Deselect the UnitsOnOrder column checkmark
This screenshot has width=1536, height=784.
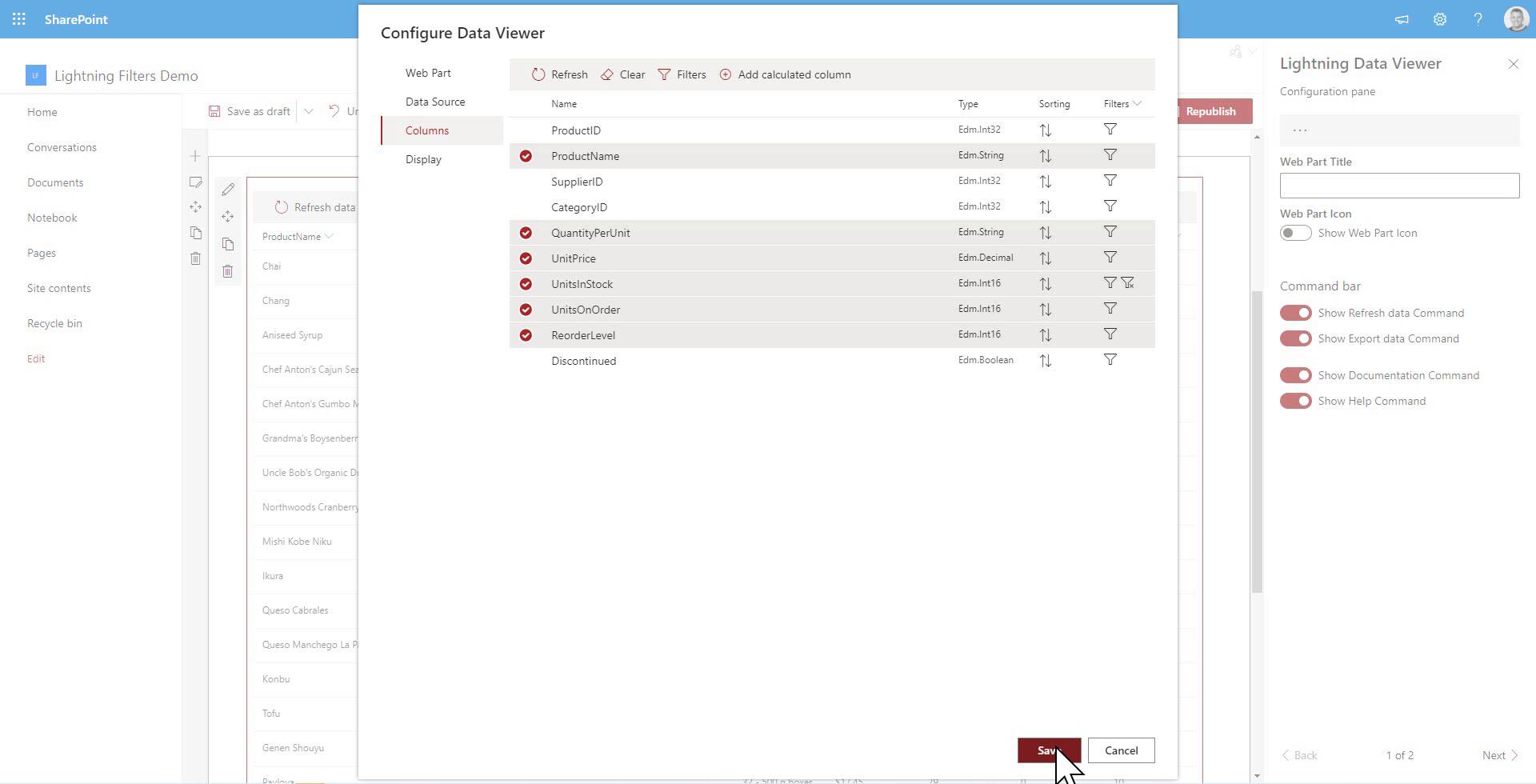tap(526, 310)
